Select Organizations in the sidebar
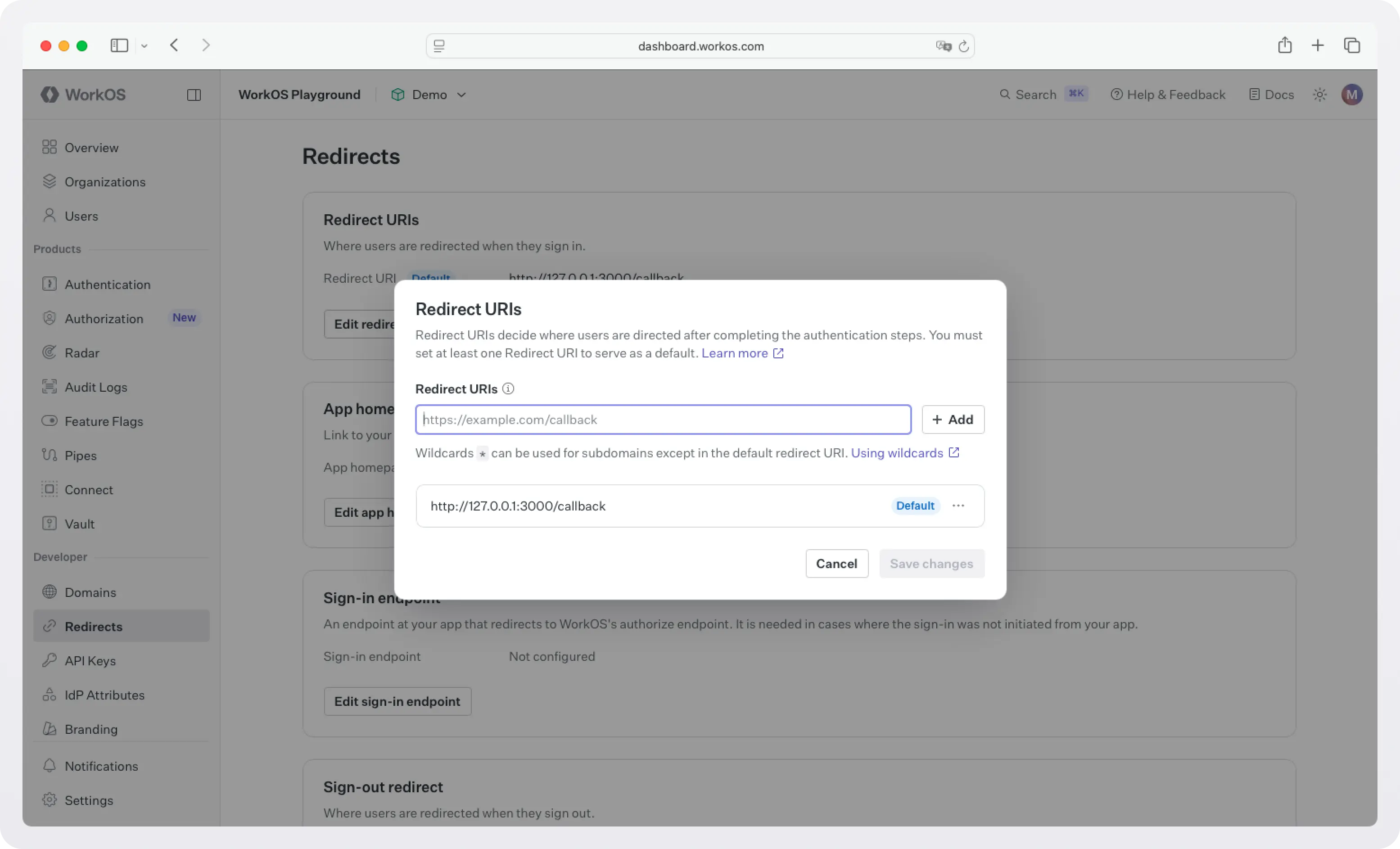This screenshot has width=1400, height=849. (x=105, y=182)
